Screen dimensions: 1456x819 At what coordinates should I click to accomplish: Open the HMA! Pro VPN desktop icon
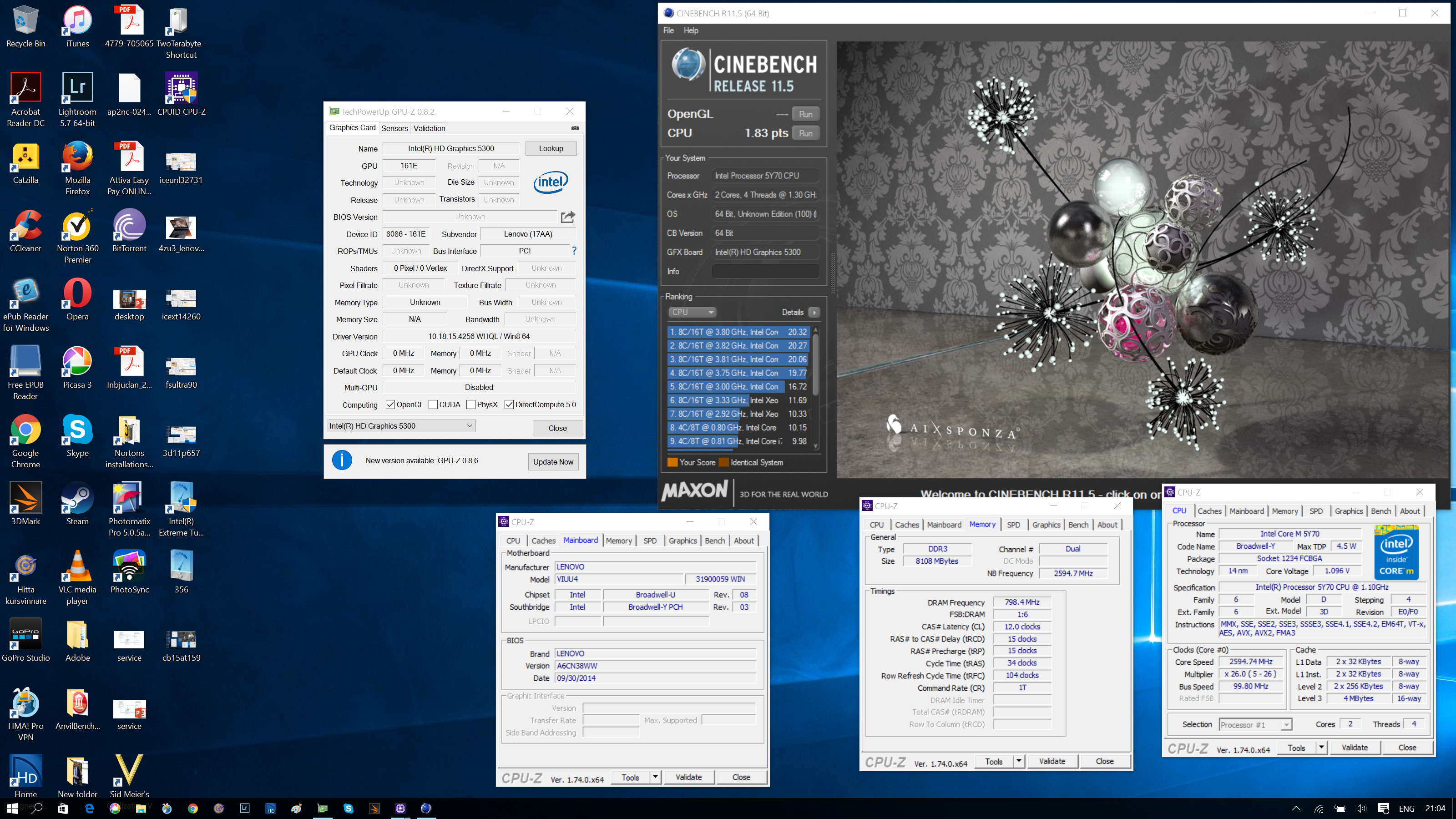click(25, 714)
